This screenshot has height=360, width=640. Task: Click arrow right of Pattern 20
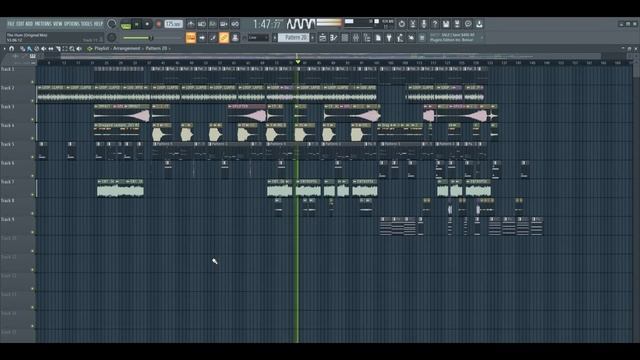pos(313,38)
